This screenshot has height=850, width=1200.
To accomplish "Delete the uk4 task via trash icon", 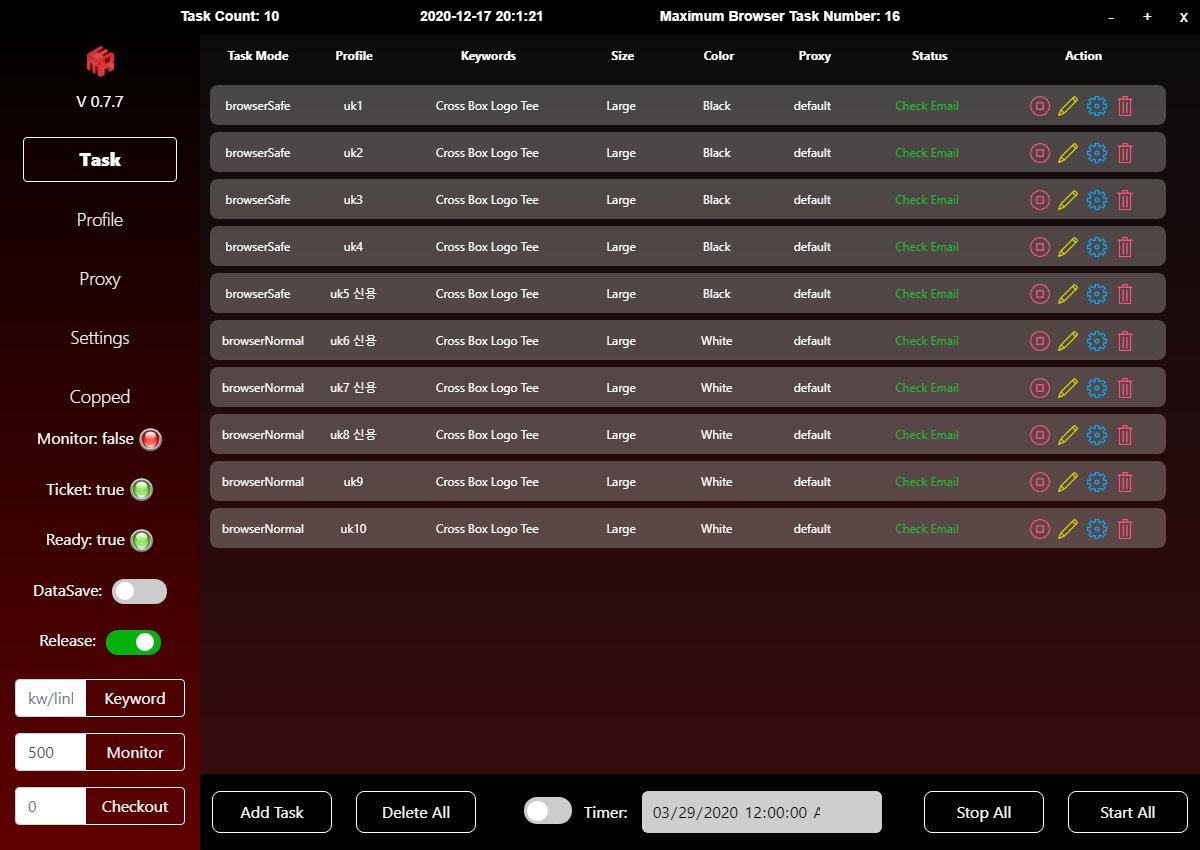I will click(1125, 247).
